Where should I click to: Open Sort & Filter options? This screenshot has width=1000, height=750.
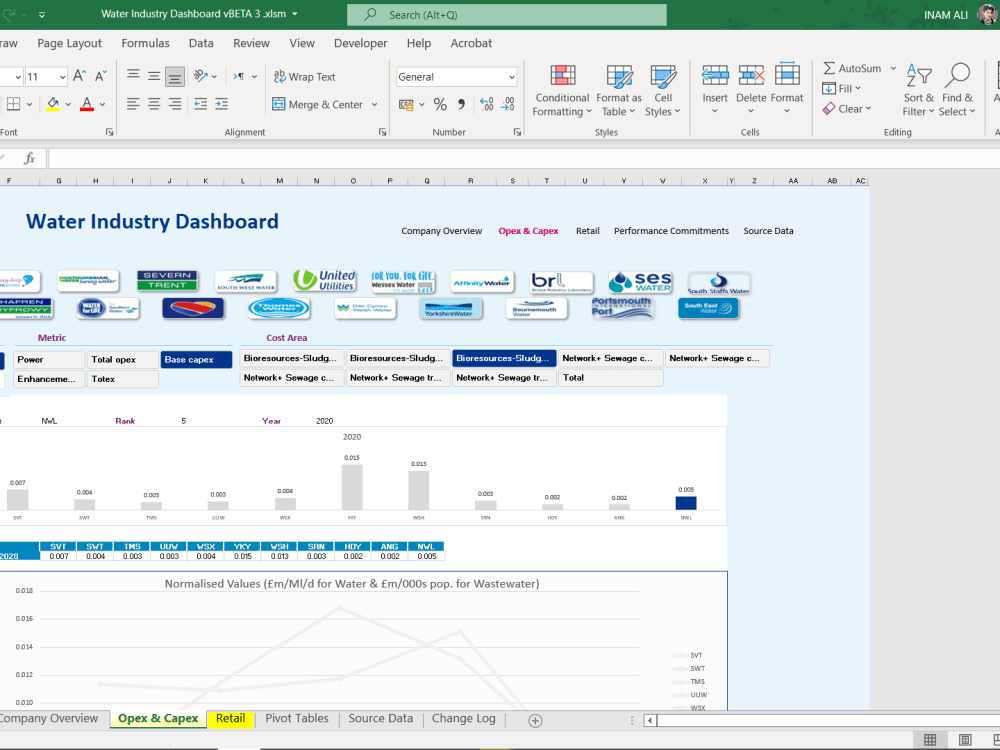[918, 90]
